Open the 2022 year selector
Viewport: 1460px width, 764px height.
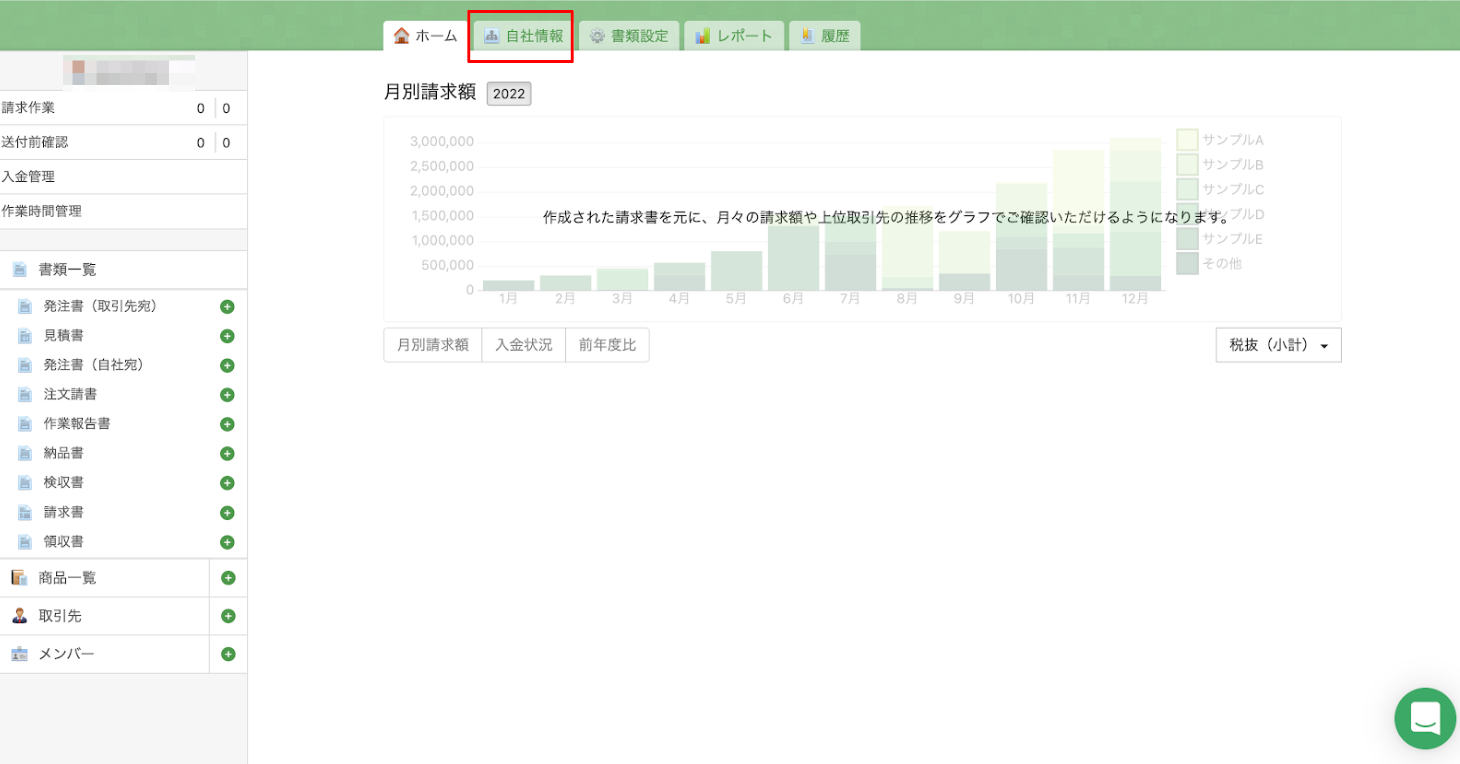(x=508, y=93)
